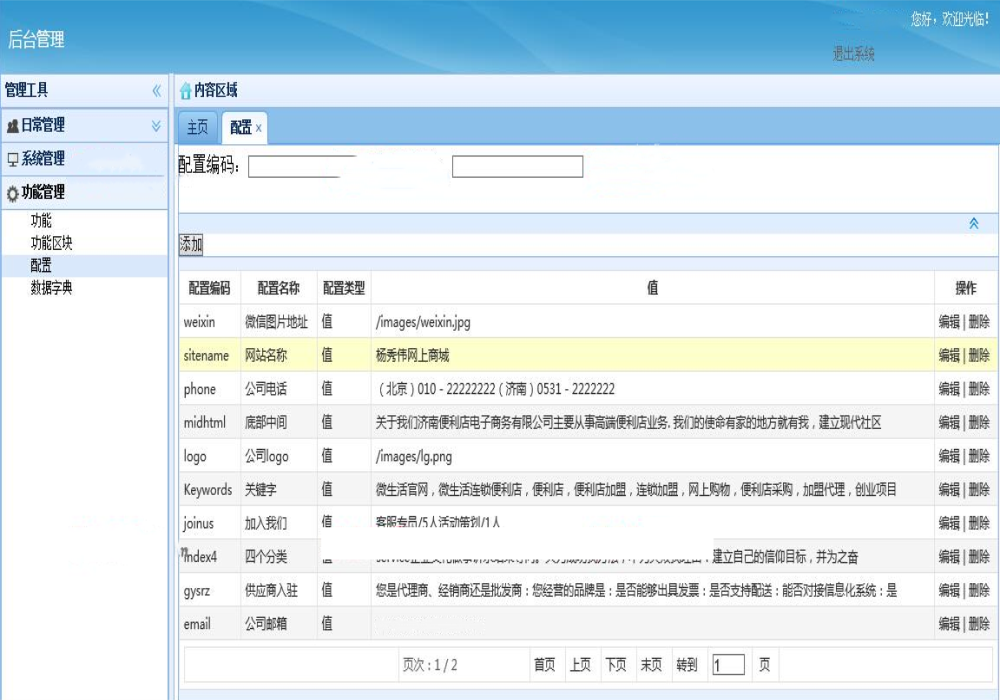The width and height of the screenshot is (1000, 700).
Task: Select 数据字典 in the sidebar tree
Action: click(x=51, y=288)
